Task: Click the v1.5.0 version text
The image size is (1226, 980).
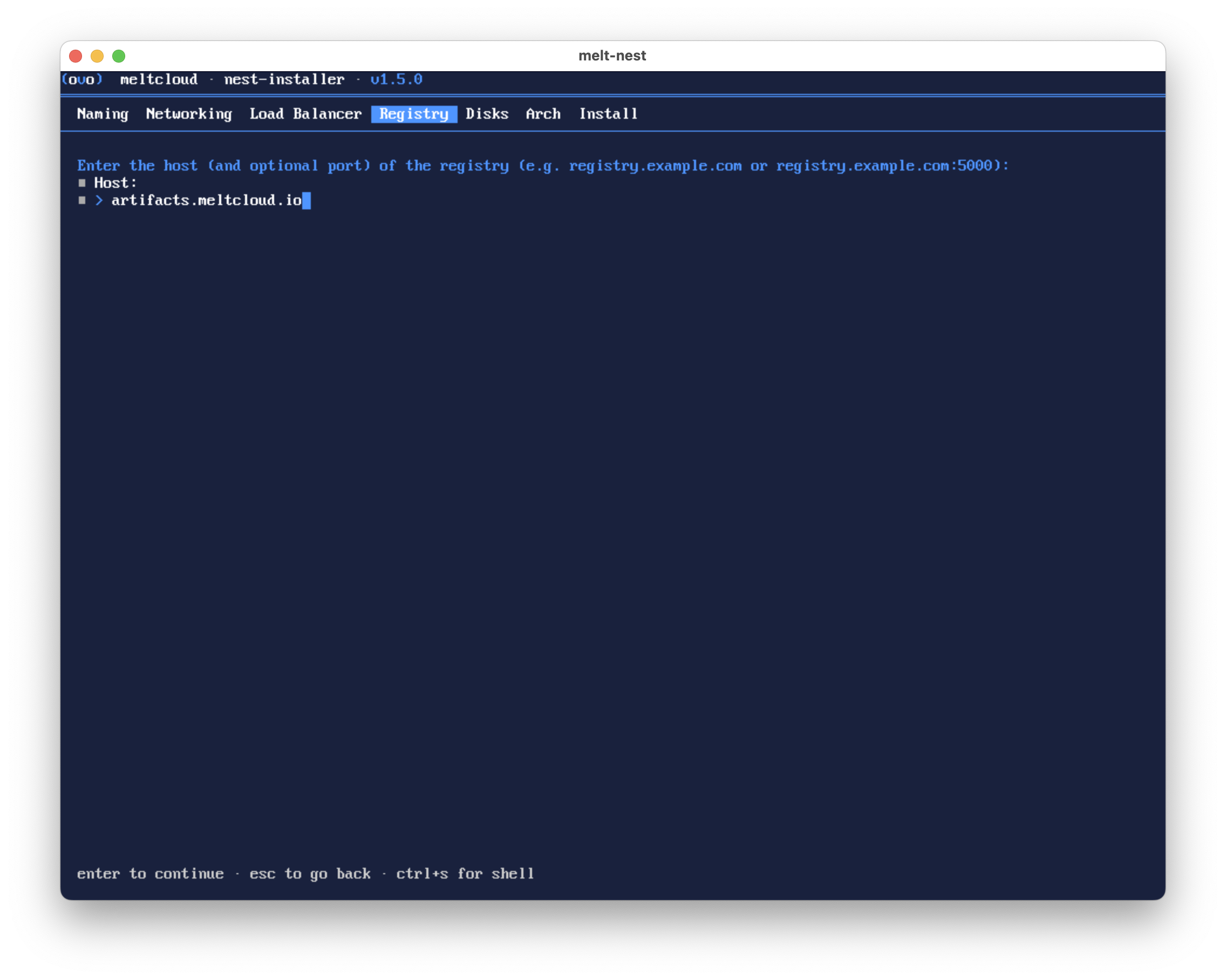Action: point(397,79)
